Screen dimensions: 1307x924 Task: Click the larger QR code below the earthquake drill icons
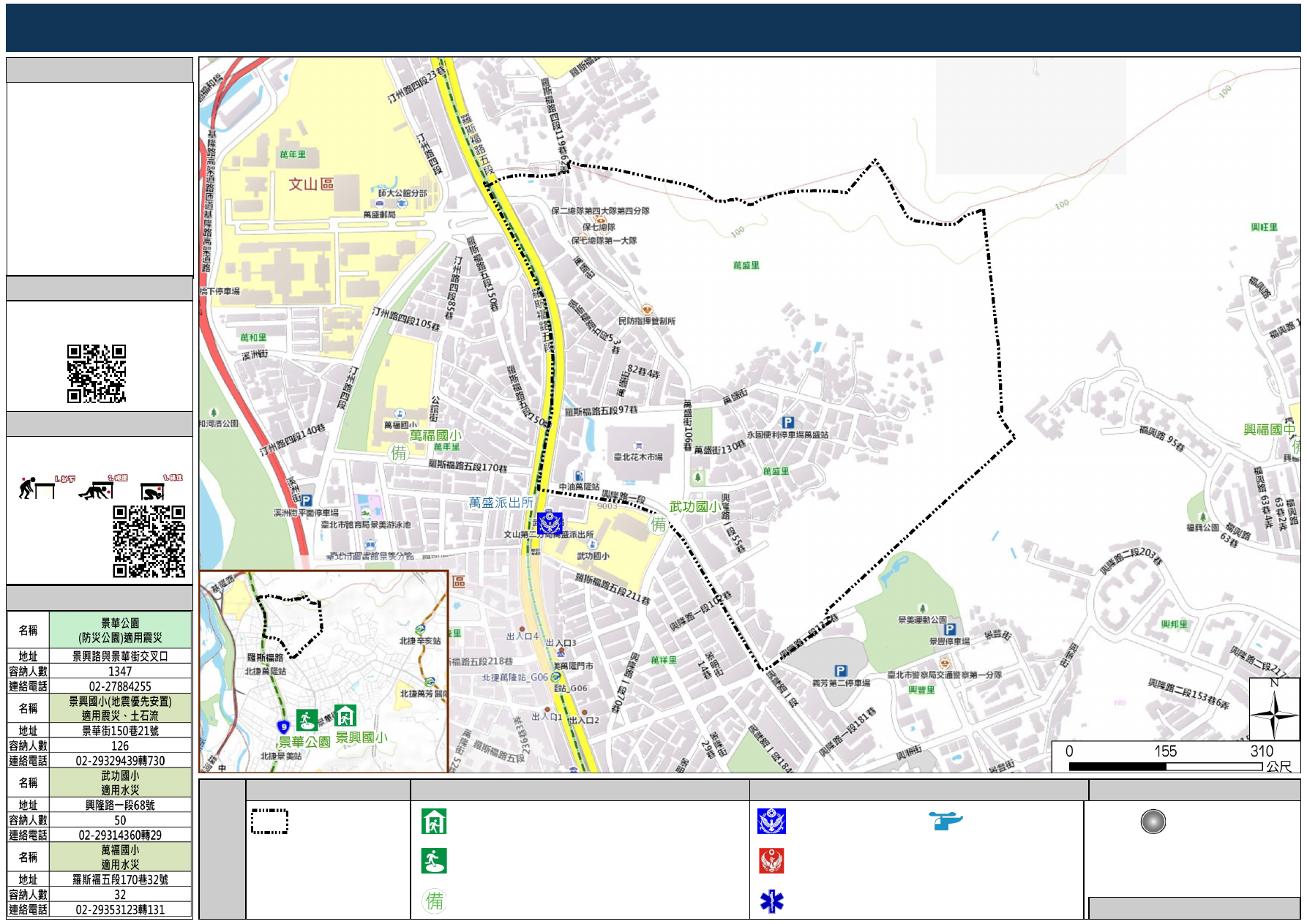(x=149, y=541)
